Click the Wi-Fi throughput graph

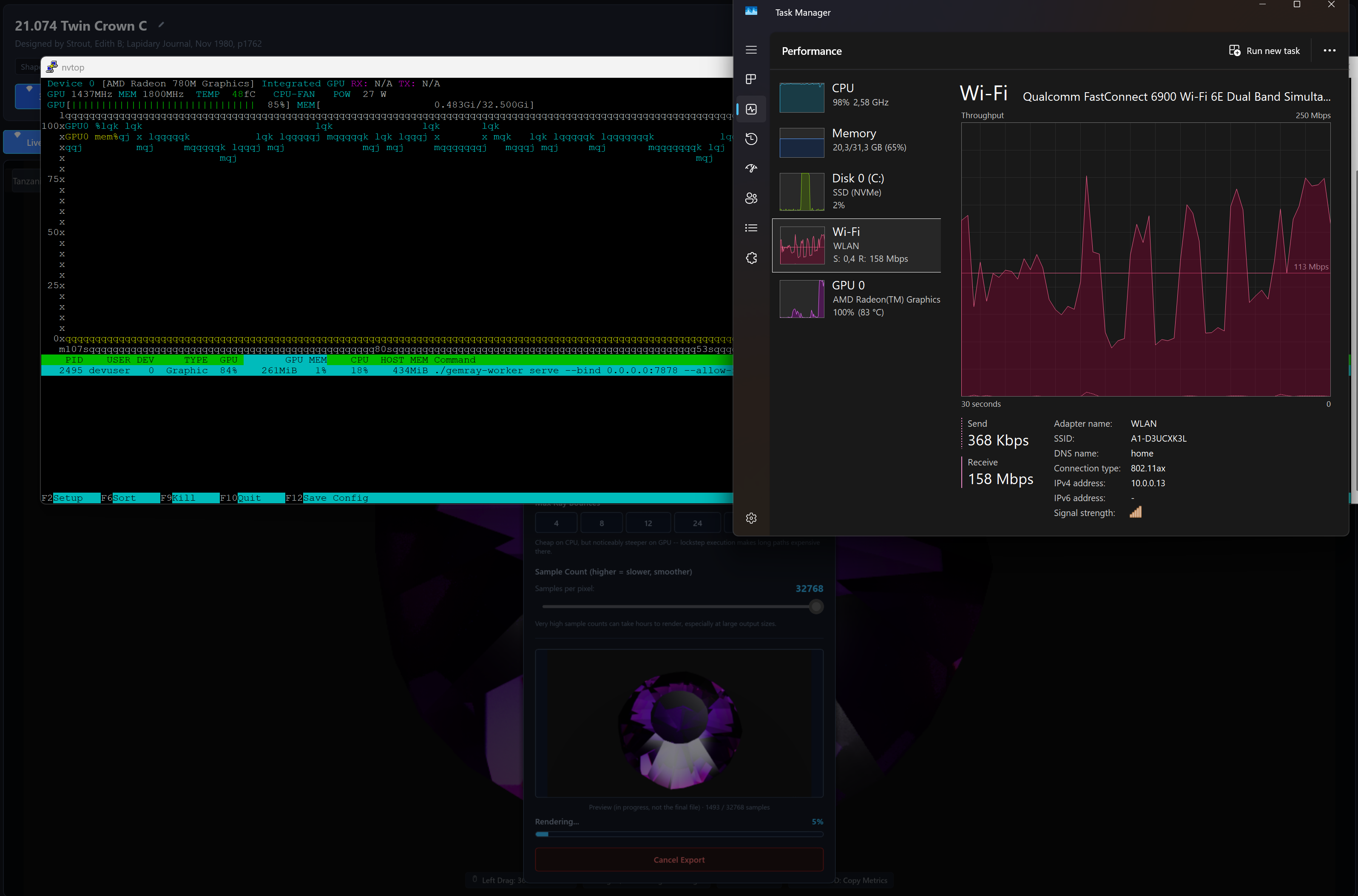(1145, 259)
